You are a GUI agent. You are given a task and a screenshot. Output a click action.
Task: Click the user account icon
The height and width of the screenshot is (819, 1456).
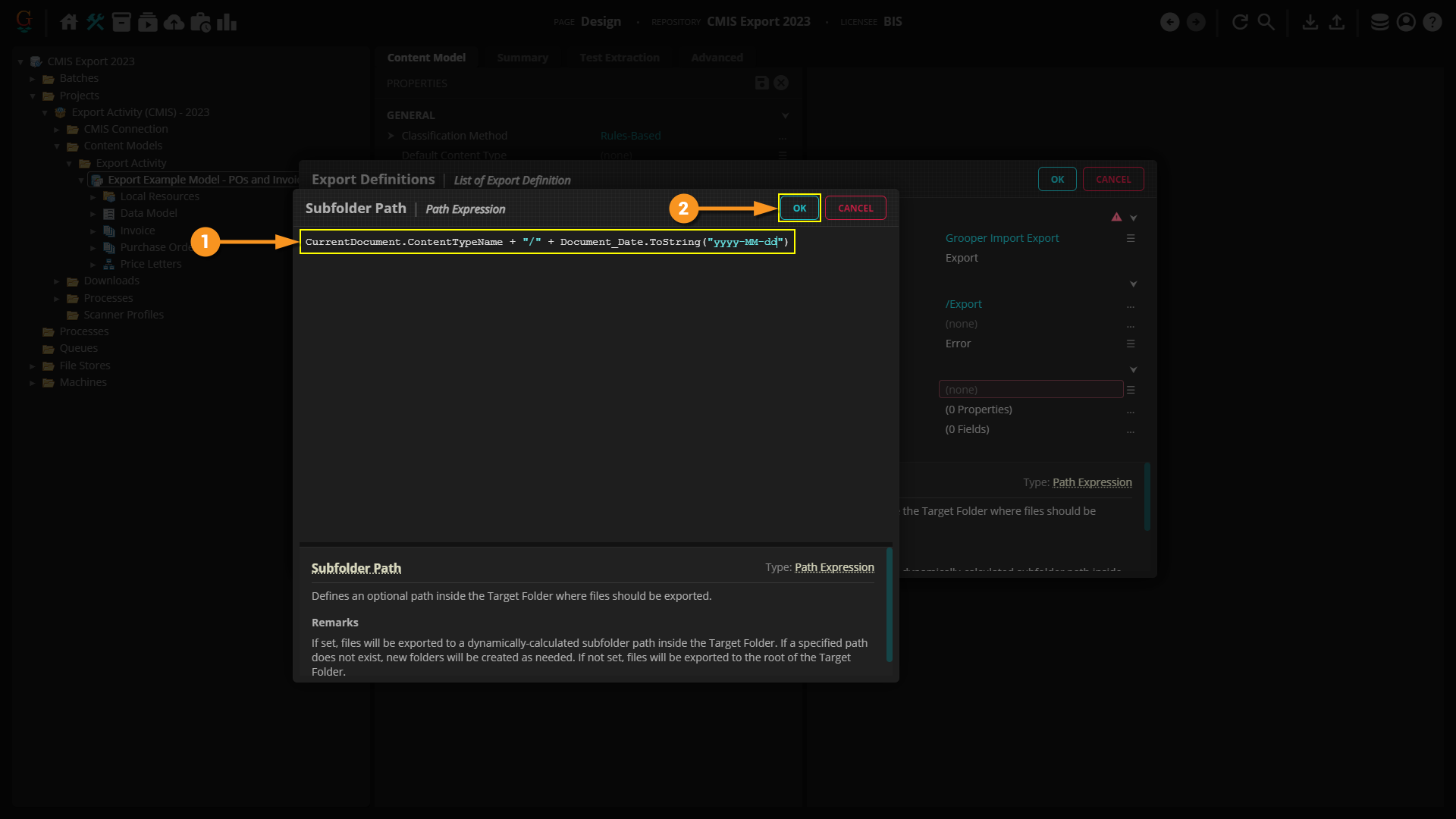pos(1406,22)
